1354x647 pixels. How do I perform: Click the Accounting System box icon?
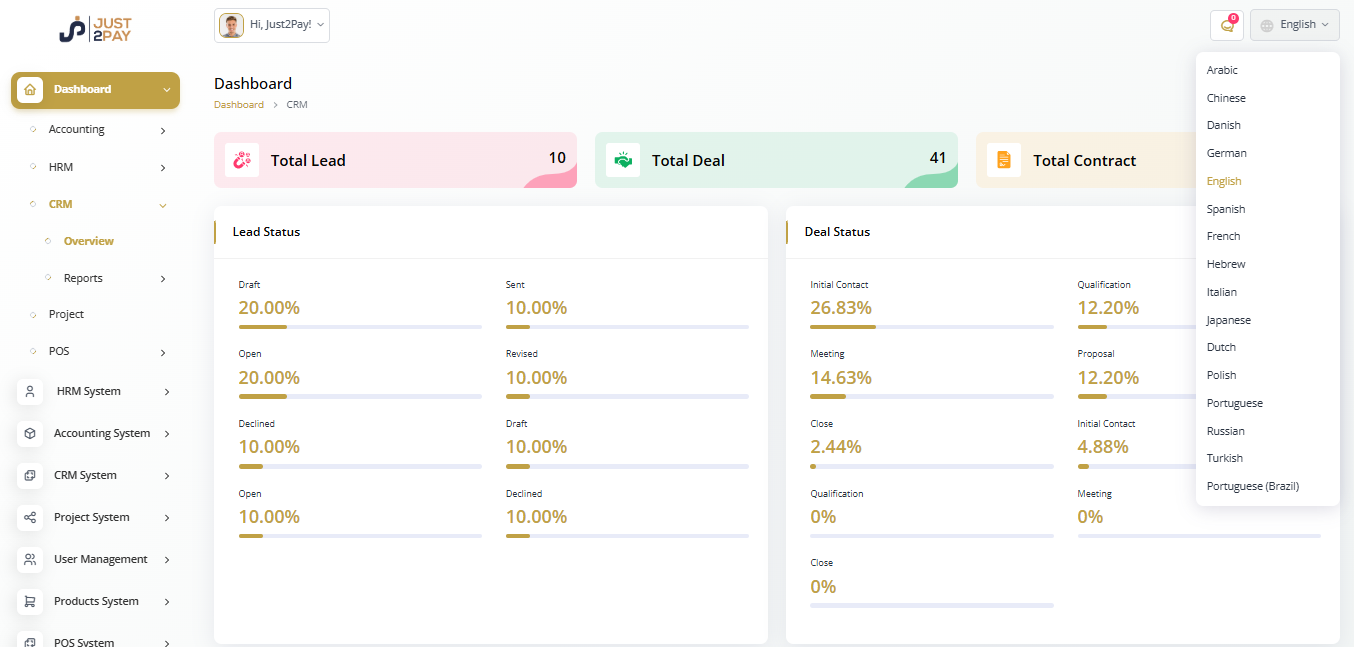click(30, 434)
